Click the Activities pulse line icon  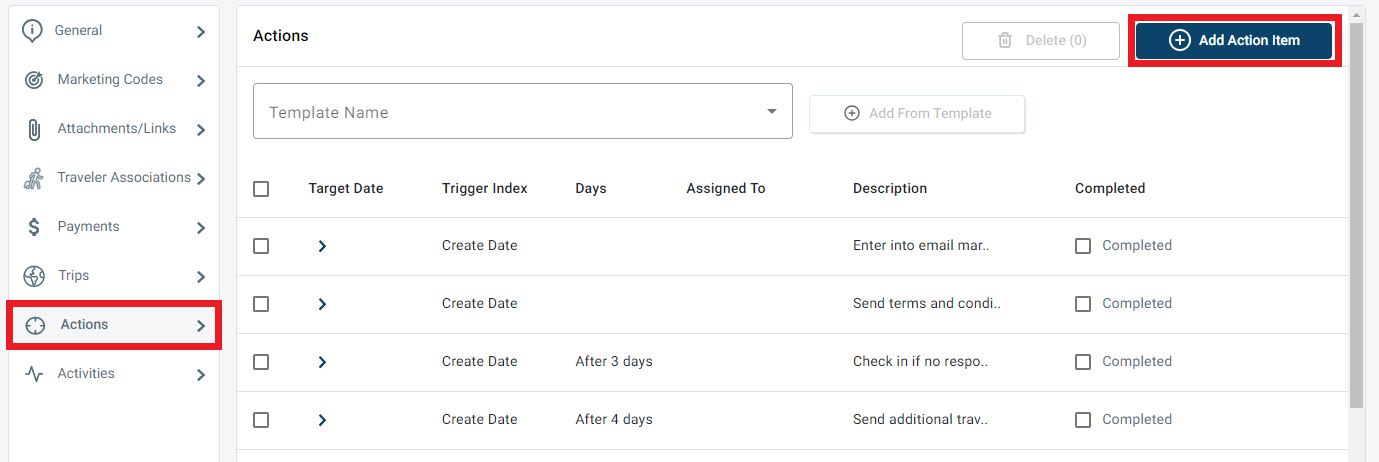click(x=34, y=374)
